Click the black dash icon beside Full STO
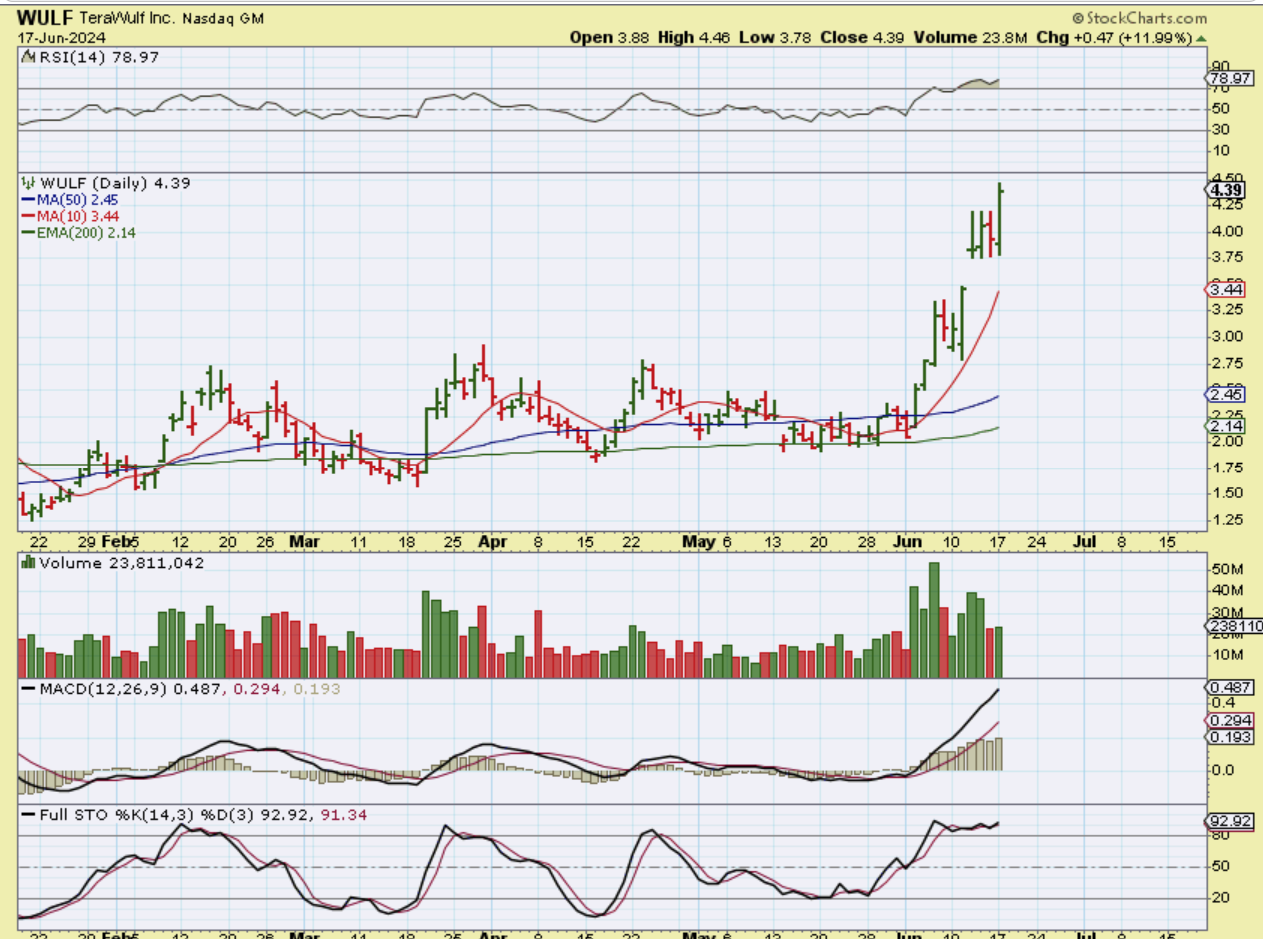Image resolution: width=1263 pixels, height=939 pixels. (27, 815)
